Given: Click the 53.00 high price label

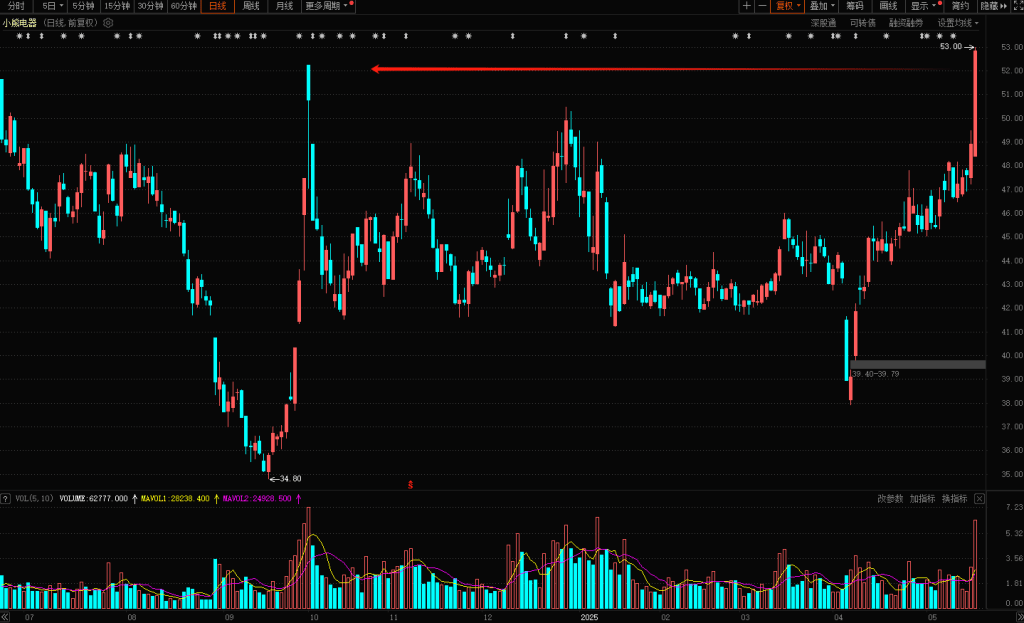Looking at the screenshot, I should pyautogui.click(x=951, y=46).
